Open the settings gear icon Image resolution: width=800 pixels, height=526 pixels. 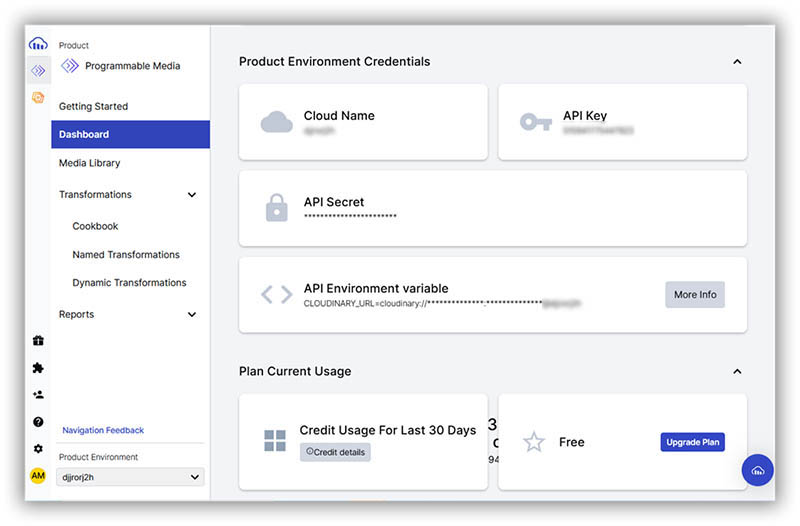(x=38, y=448)
